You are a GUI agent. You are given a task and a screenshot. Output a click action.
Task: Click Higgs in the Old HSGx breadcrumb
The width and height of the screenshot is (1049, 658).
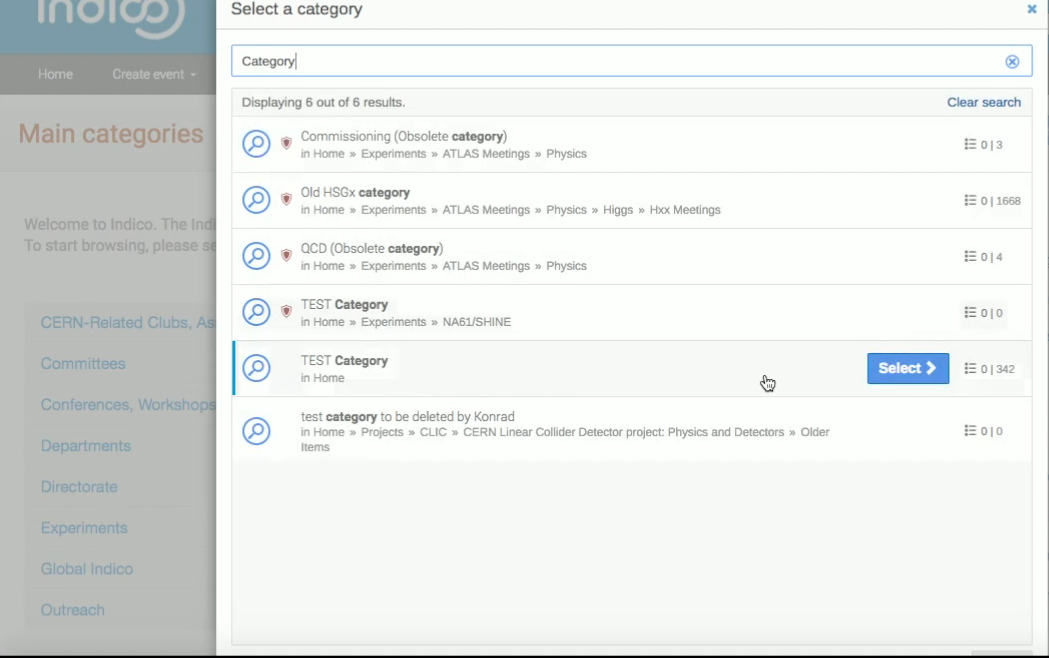click(617, 210)
